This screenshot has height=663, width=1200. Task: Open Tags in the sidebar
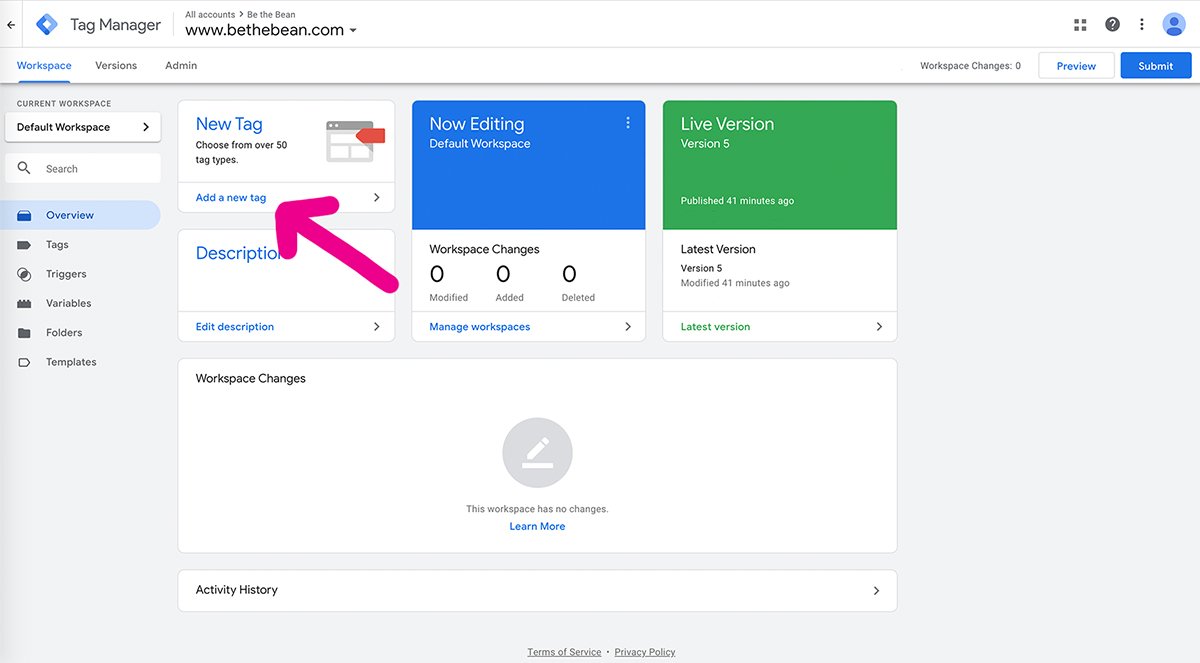pos(80,245)
